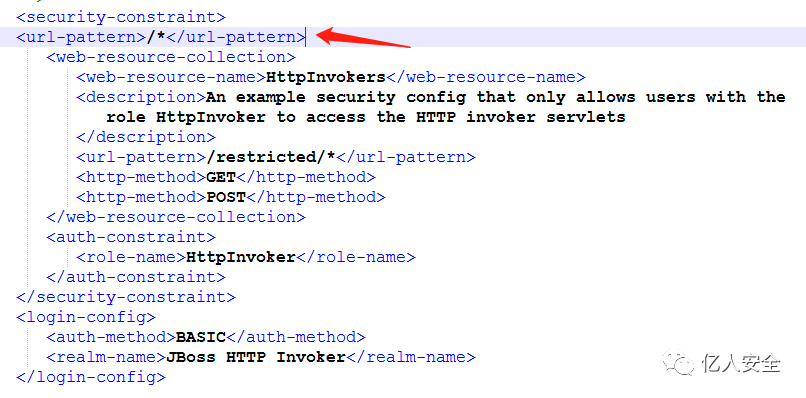Viewport: 806px width, 398px height.
Task: Click the opening security-constraint tag line
Action: [x=121, y=17]
